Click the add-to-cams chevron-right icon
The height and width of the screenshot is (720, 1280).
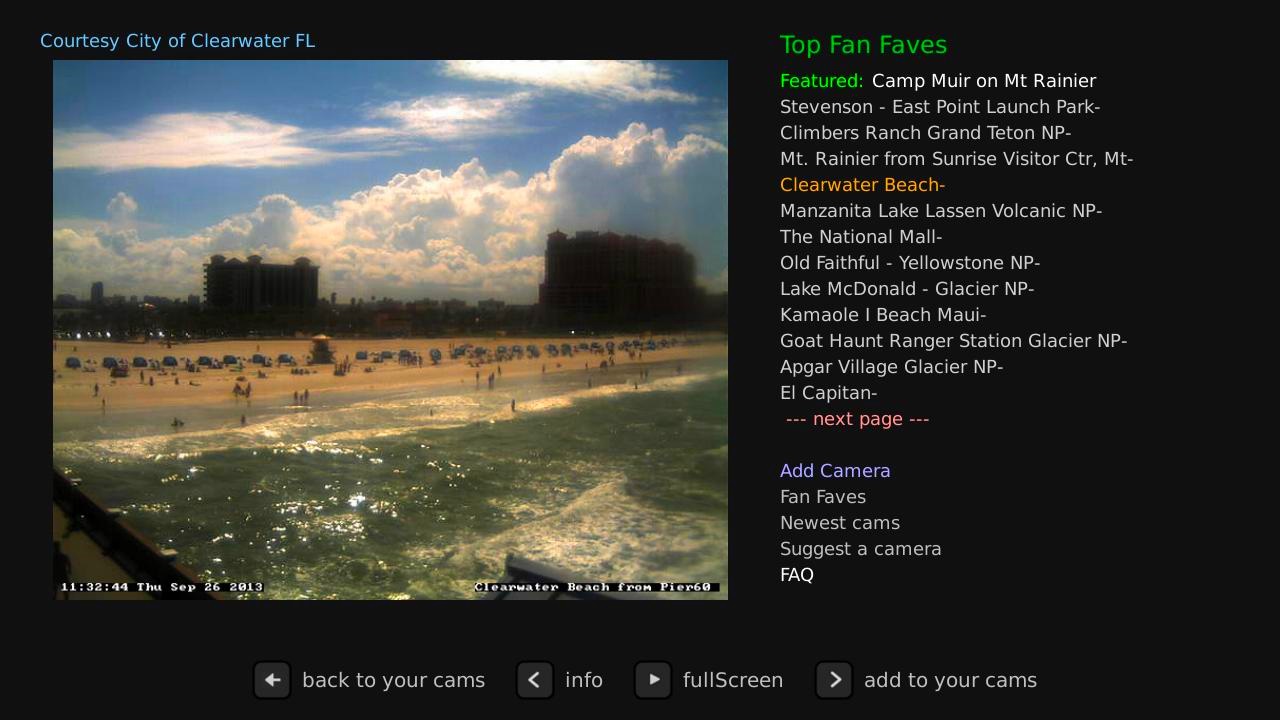(834, 680)
